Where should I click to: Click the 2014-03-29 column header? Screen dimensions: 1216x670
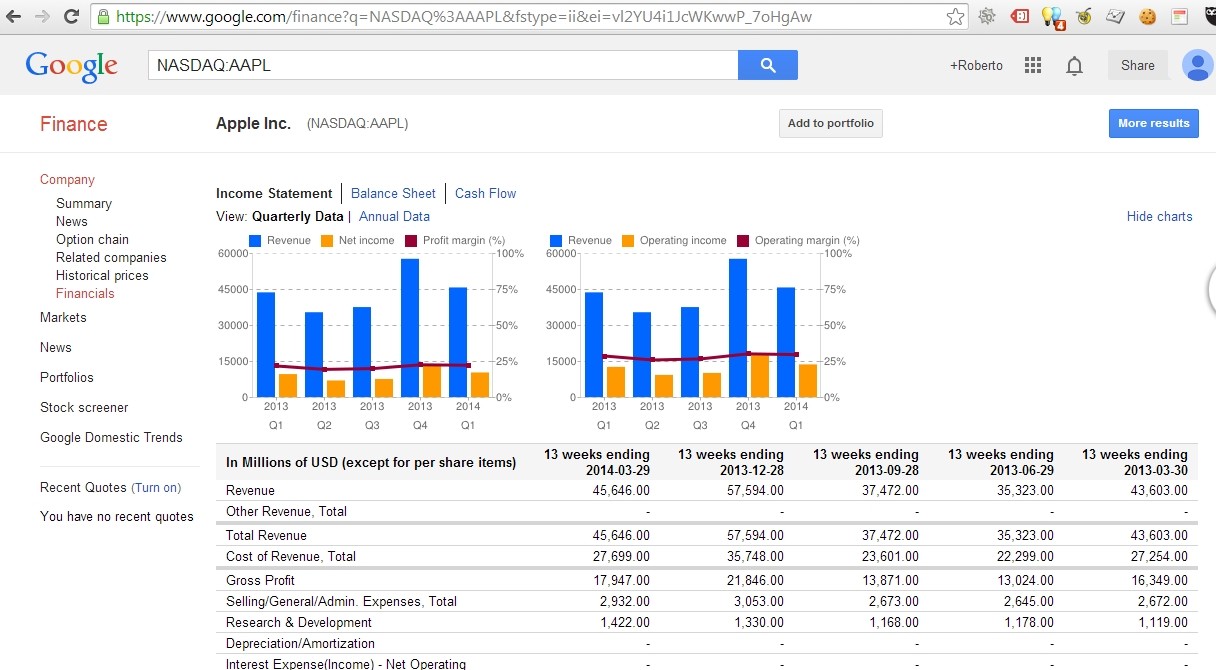click(597, 462)
